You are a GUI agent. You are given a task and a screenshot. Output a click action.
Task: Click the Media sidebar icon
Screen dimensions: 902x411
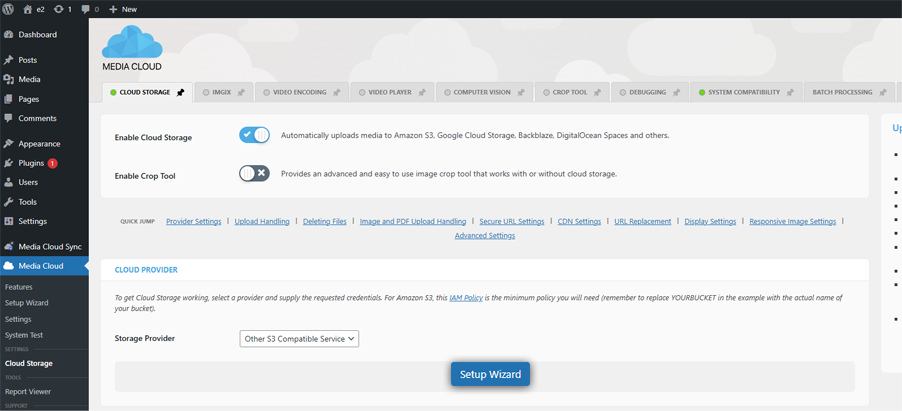[9, 79]
